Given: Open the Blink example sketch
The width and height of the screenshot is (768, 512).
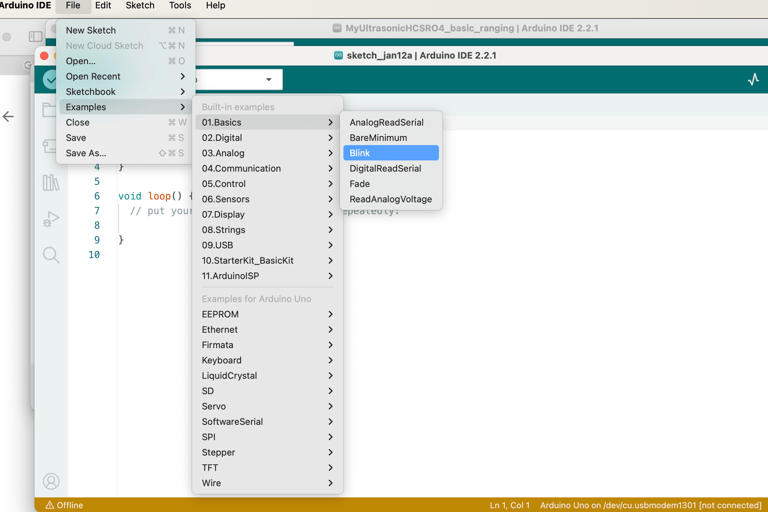Looking at the screenshot, I should (x=391, y=153).
